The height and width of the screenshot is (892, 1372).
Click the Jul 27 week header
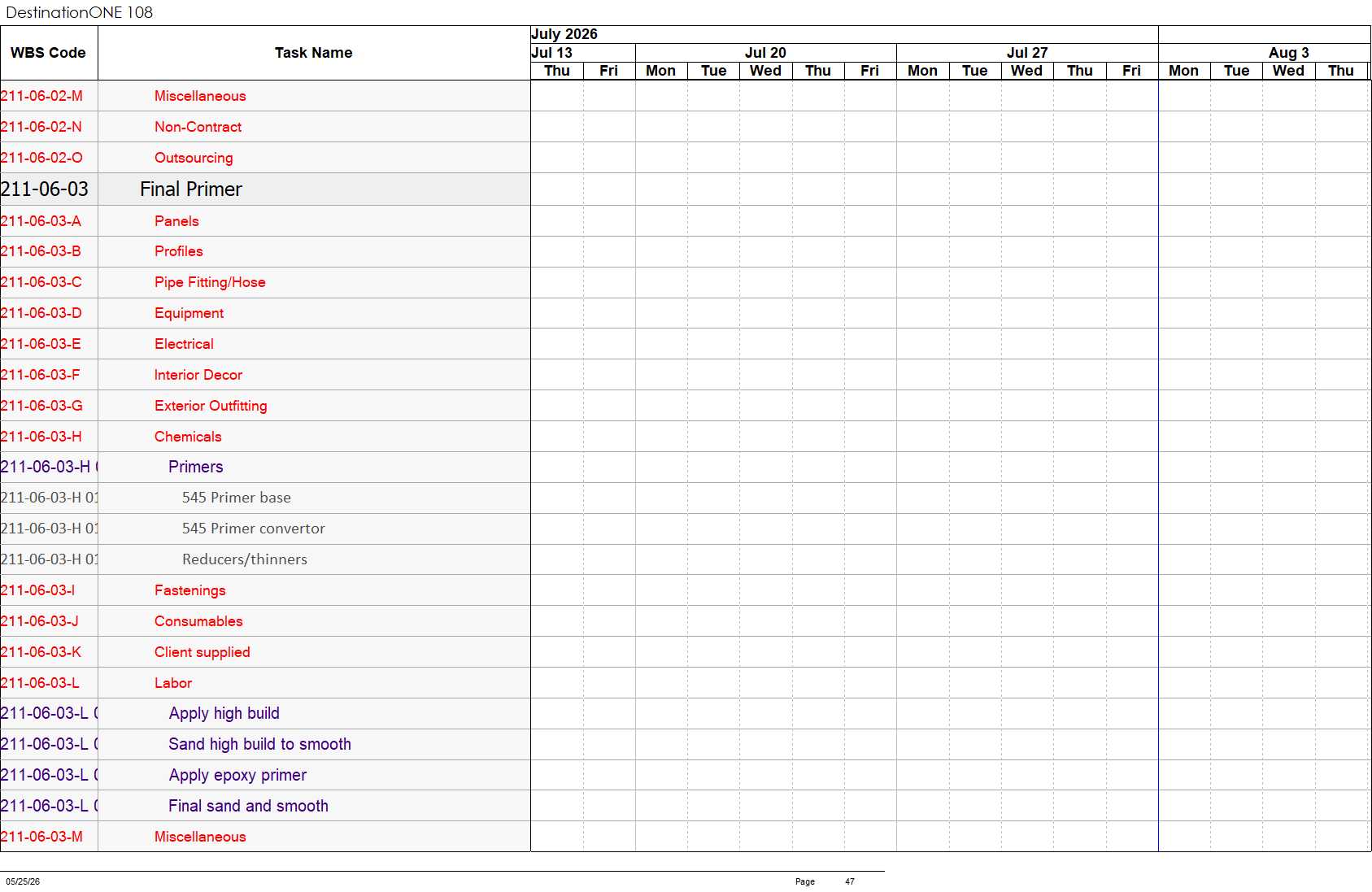(x=1027, y=53)
